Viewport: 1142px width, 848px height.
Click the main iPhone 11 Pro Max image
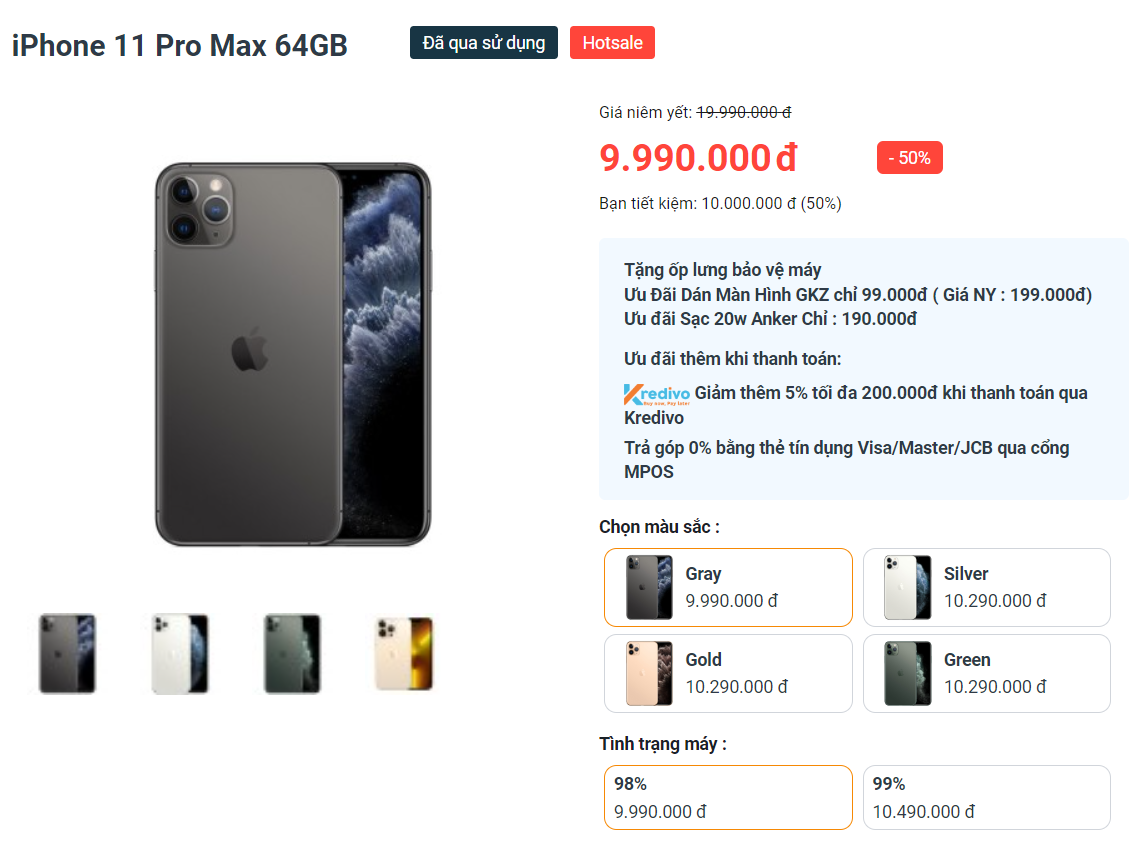pyautogui.click(x=292, y=354)
